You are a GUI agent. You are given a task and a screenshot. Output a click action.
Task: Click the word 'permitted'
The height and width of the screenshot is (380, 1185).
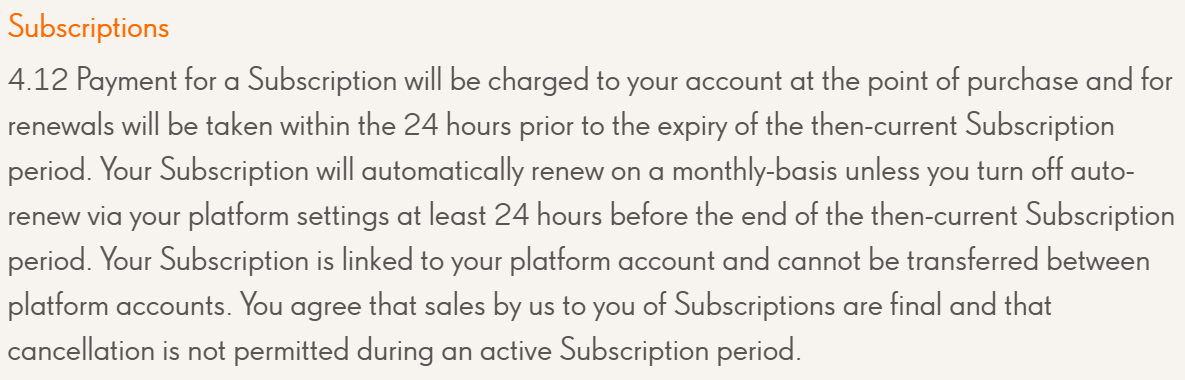click(x=286, y=353)
